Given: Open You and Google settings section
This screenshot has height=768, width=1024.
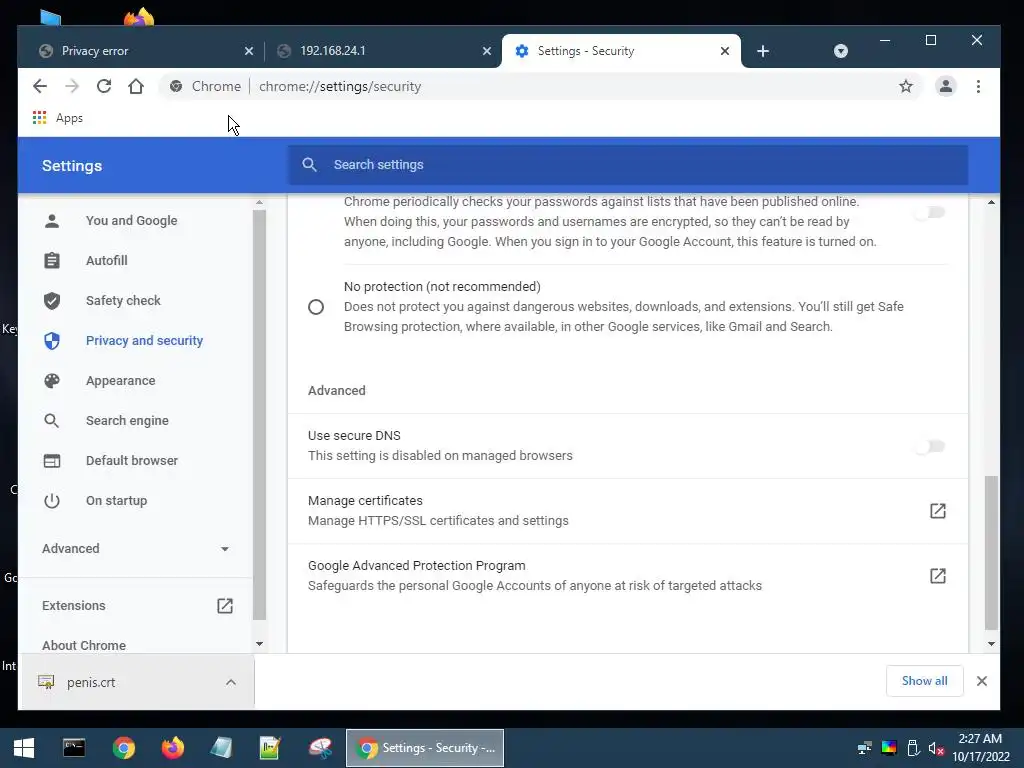Looking at the screenshot, I should coord(131,221).
